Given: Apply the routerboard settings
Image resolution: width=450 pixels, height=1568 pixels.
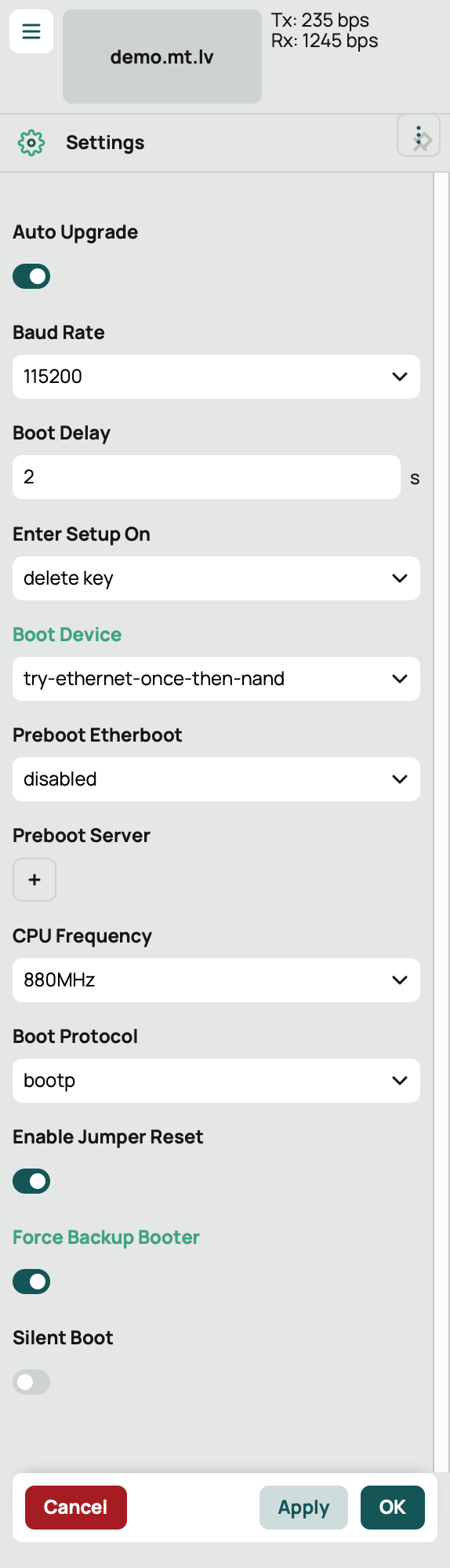Looking at the screenshot, I should 303,1508.
